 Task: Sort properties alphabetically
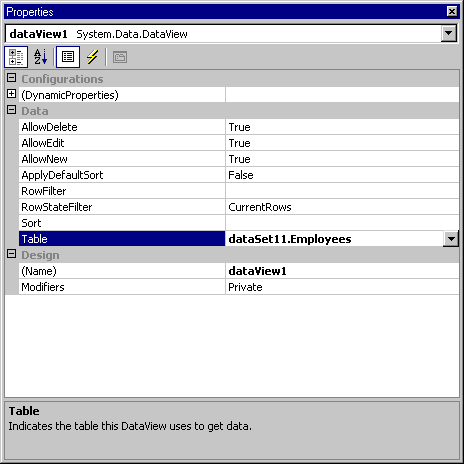(41, 57)
